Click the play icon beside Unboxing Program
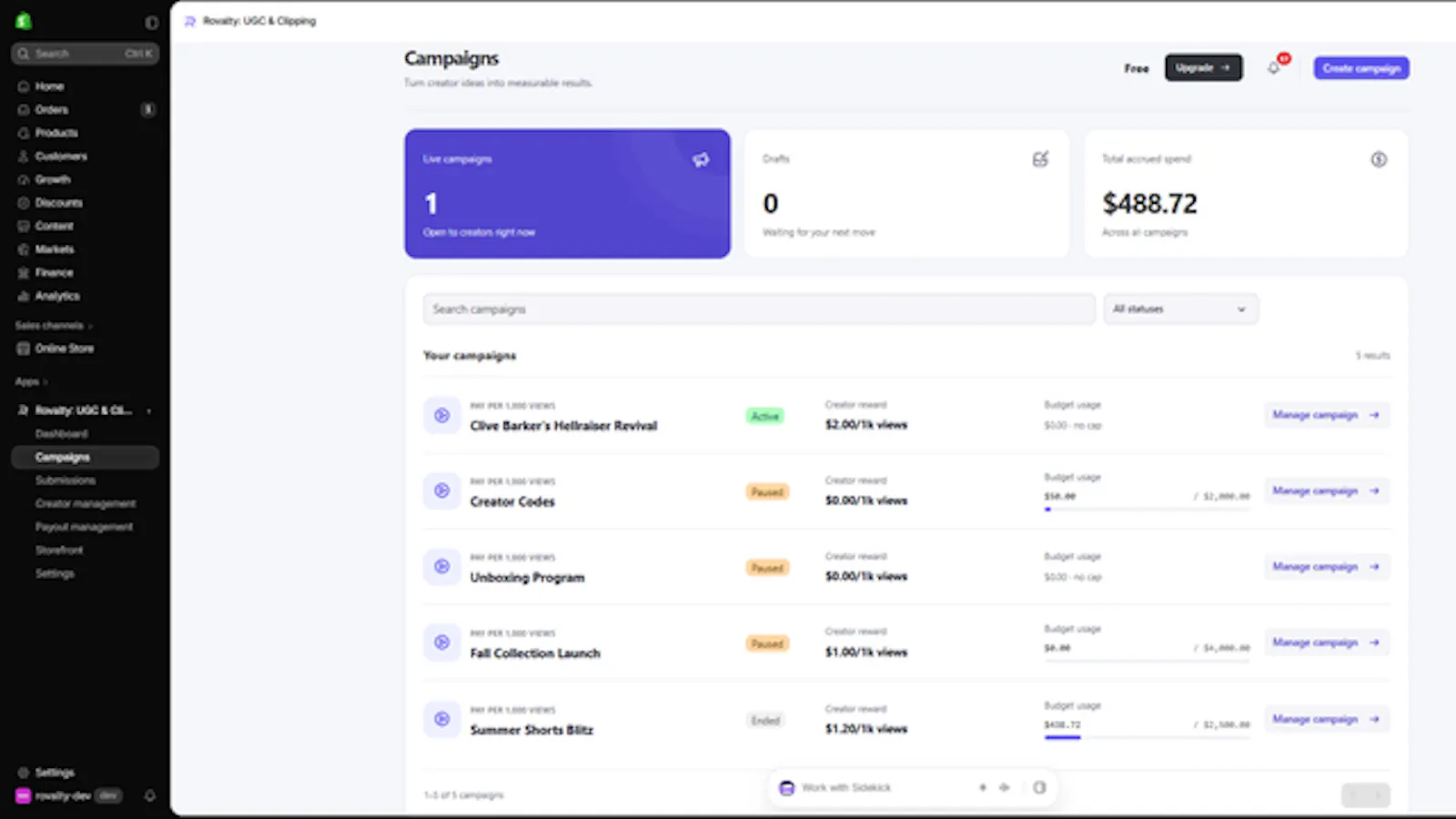Viewport: 1456px width, 819px height. (441, 567)
